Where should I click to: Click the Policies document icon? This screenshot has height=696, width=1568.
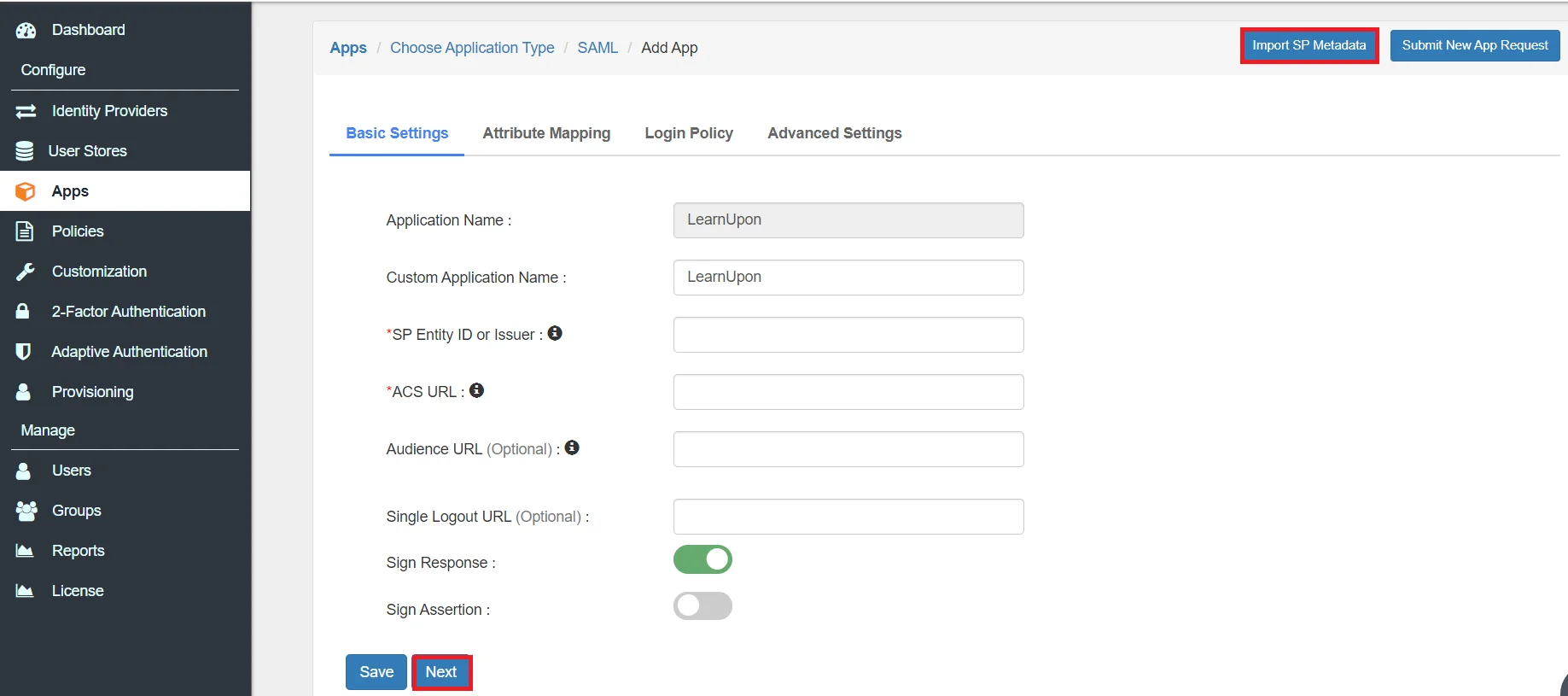[25, 231]
